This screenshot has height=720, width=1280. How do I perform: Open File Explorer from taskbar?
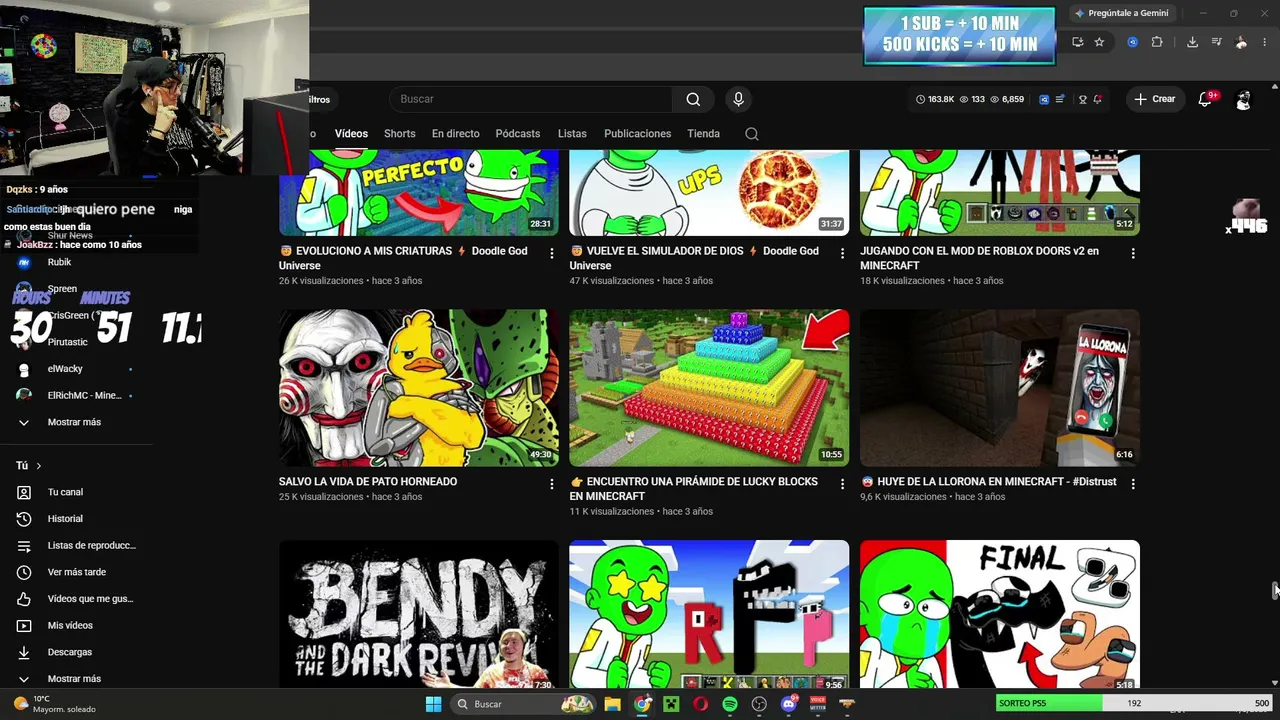(x=613, y=704)
